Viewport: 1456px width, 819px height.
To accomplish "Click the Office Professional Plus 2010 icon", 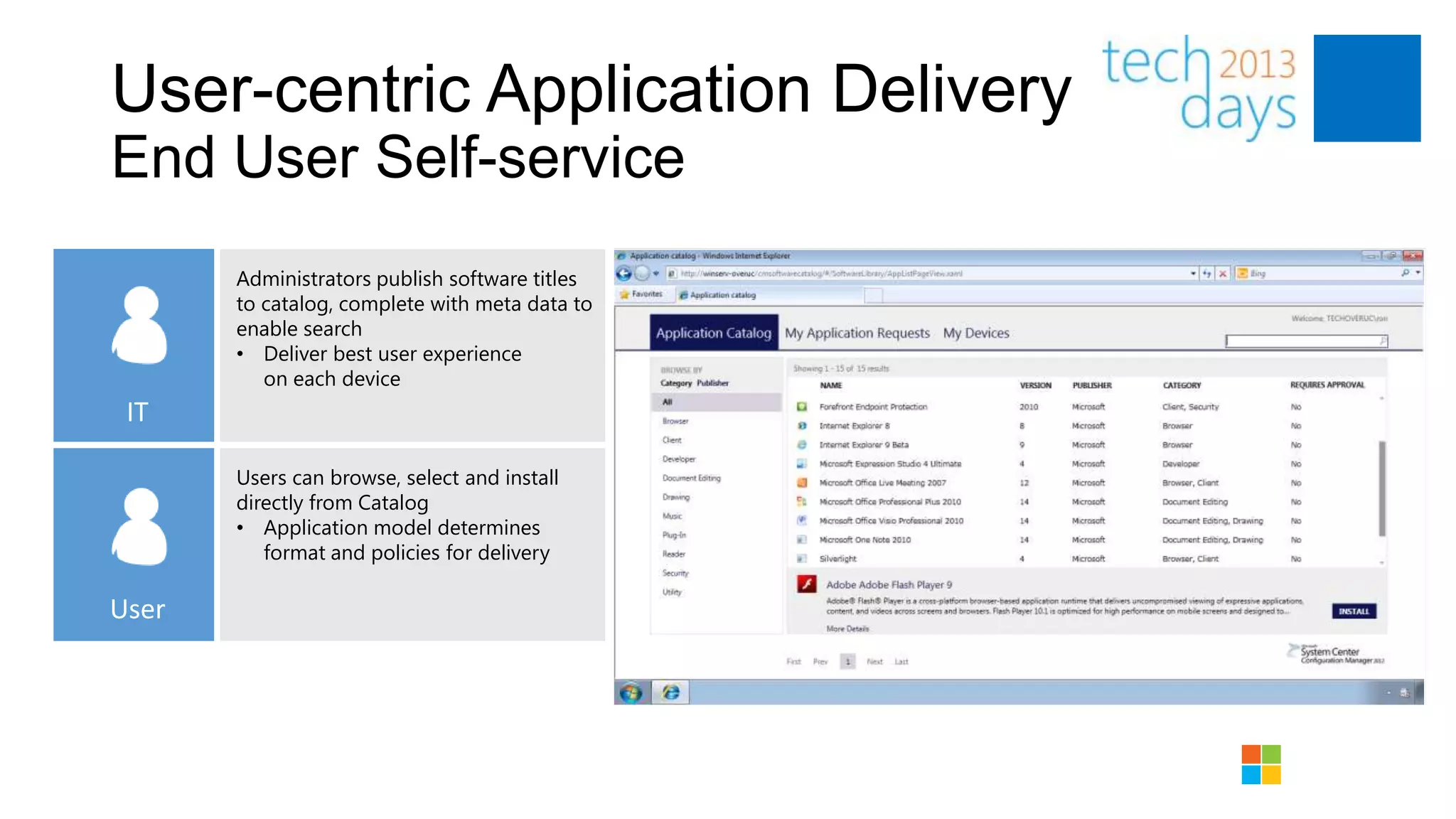I will click(x=801, y=502).
